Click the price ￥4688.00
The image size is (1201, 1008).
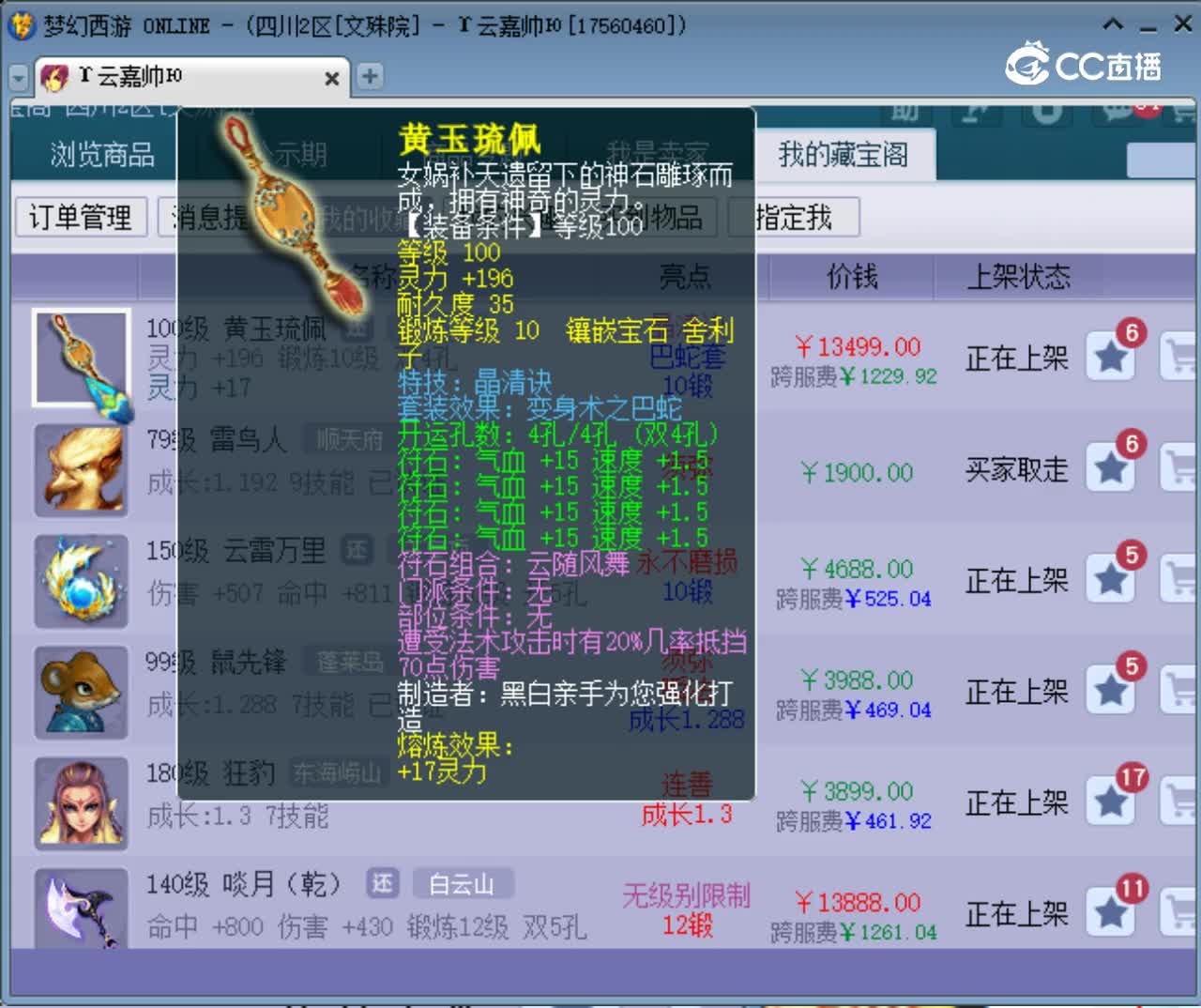pos(858,569)
